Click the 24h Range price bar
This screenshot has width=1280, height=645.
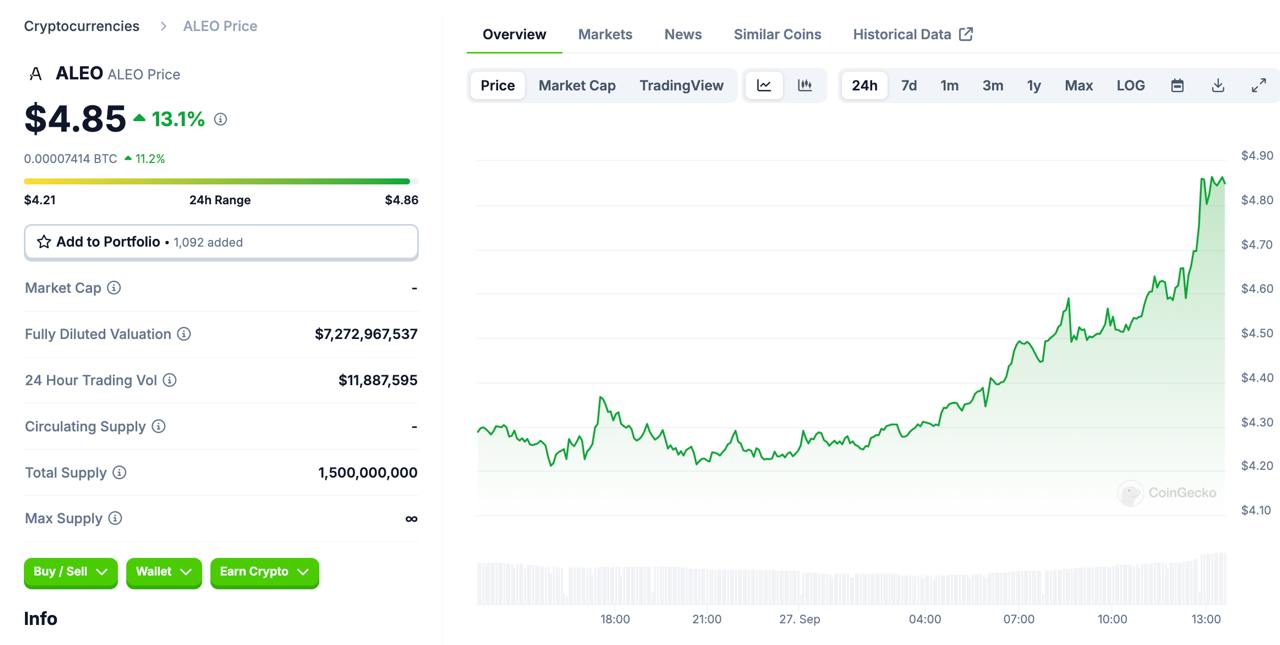coord(217,181)
